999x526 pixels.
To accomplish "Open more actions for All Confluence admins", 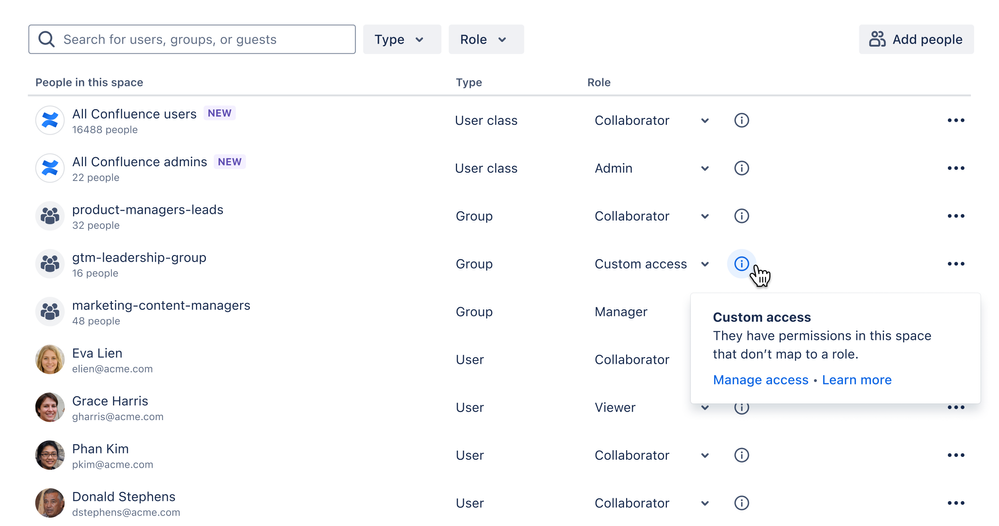I will [x=956, y=168].
